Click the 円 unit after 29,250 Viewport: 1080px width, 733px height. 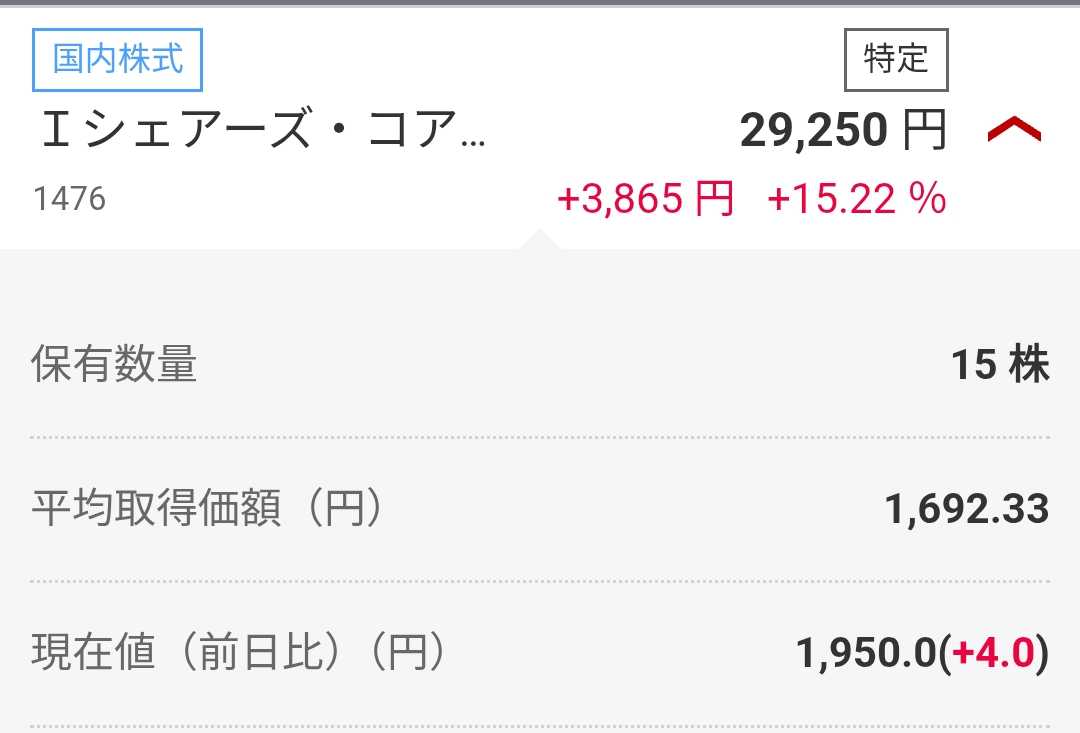(x=924, y=131)
